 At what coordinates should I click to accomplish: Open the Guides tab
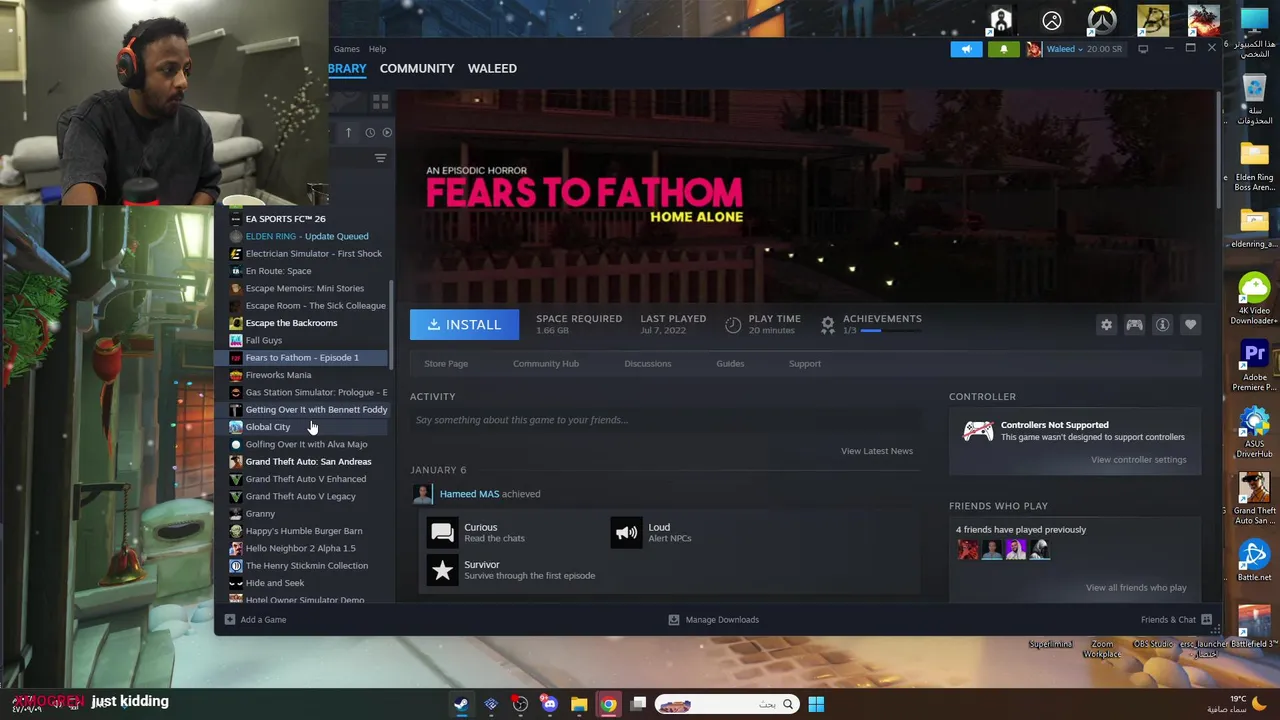coord(730,364)
